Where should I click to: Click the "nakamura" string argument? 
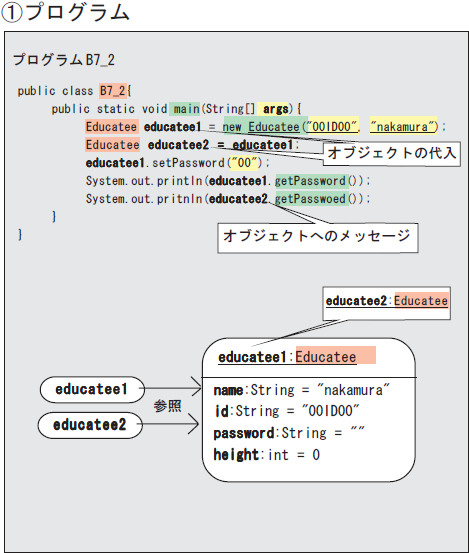(x=404, y=127)
